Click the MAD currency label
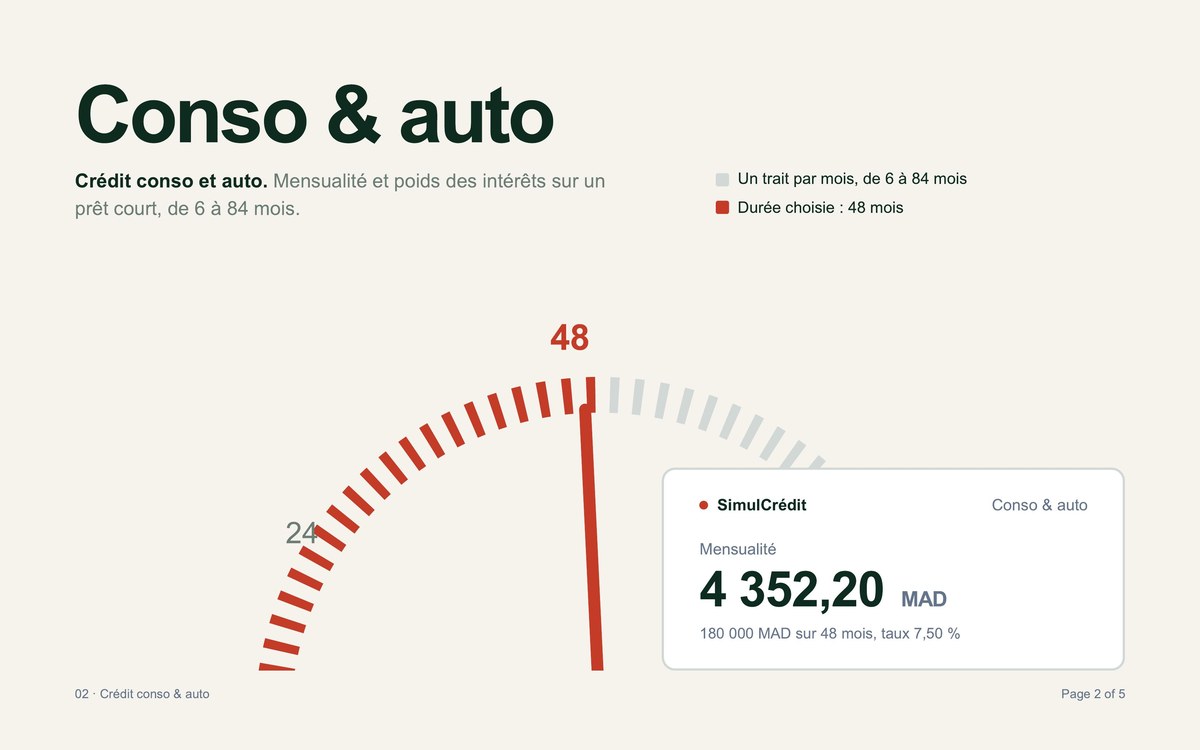The height and width of the screenshot is (750, 1200). pyautogui.click(x=924, y=599)
